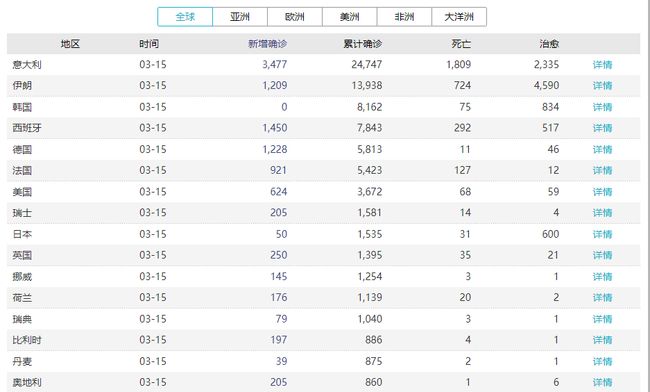The image size is (650, 392).
Task: Open 详情 link for 西班牙
Action: 602,128
